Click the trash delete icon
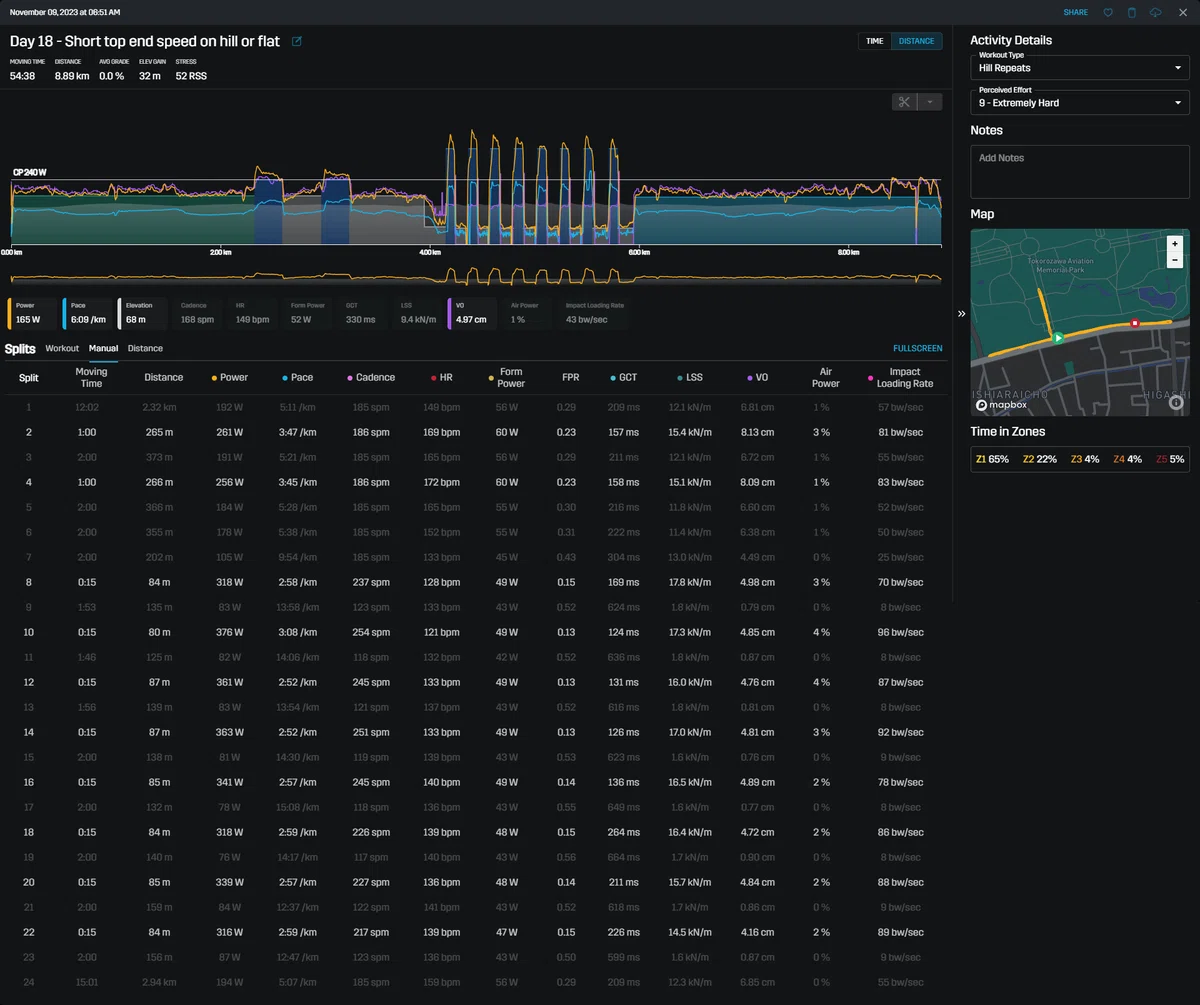 point(1132,12)
